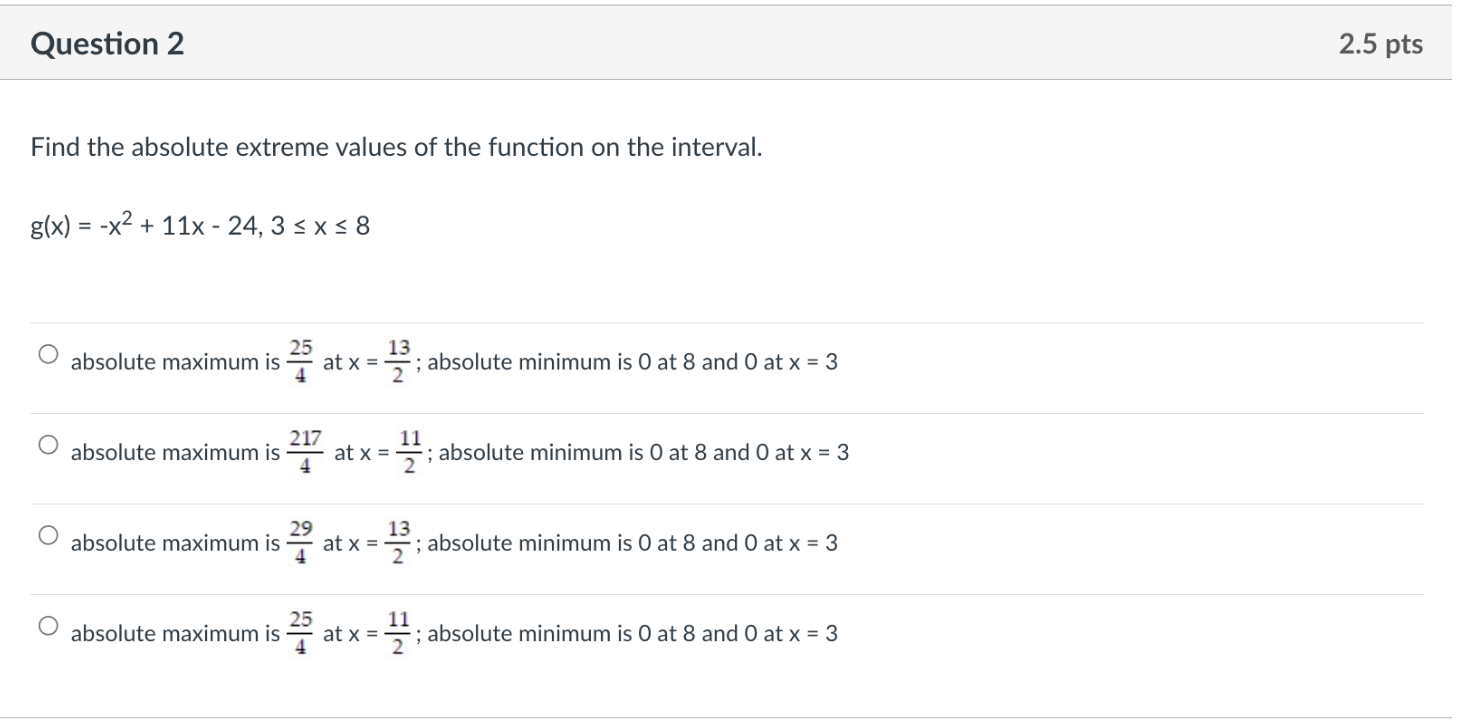Click the third answer's radio circle

coord(47,534)
